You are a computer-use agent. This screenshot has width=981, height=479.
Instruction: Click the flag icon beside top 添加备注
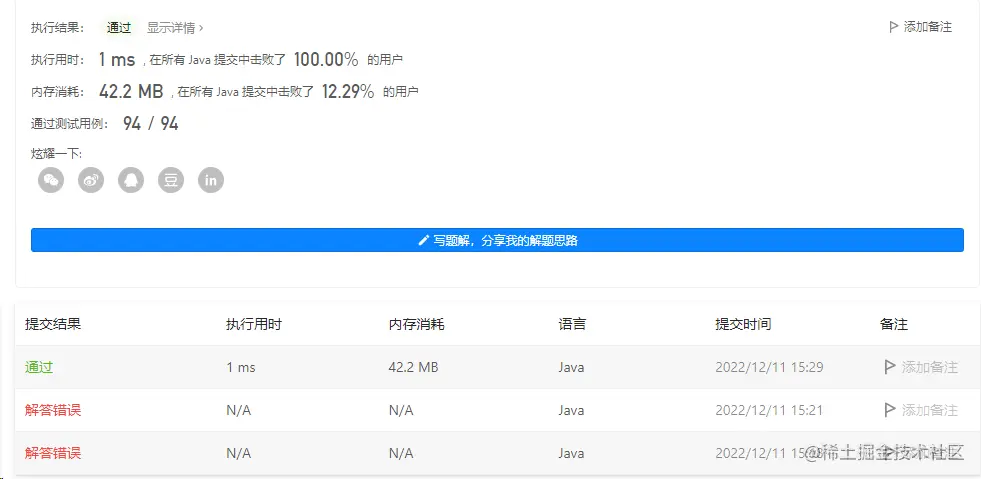click(893, 27)
